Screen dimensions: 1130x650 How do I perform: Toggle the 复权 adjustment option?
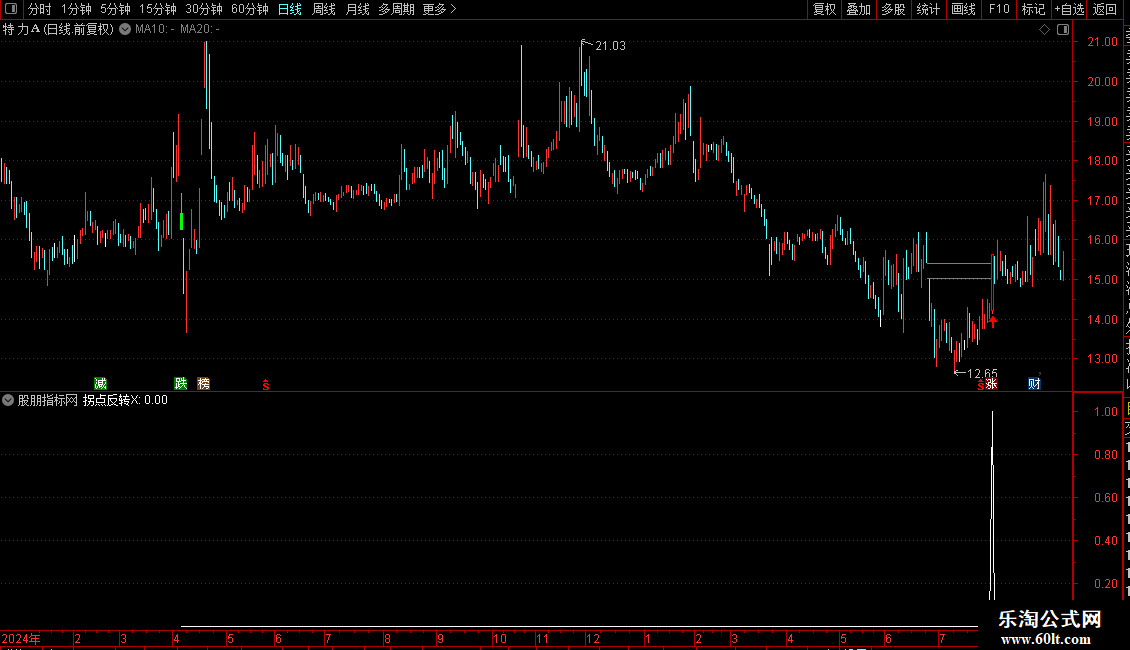824,9
